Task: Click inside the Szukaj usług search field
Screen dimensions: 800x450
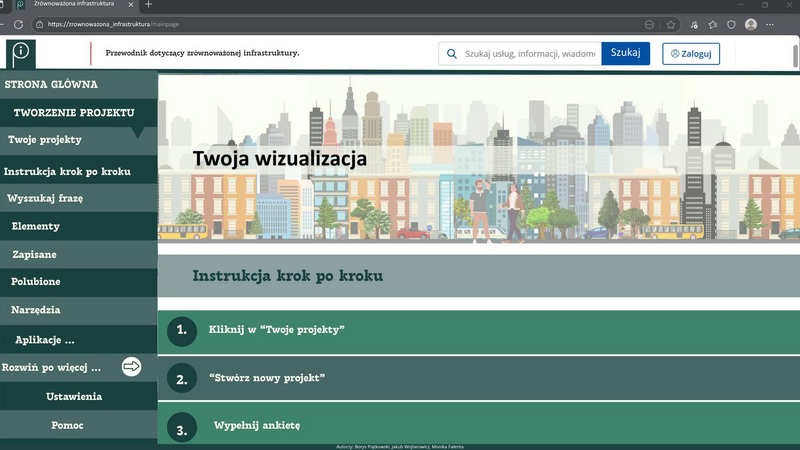Action: [530, 54]
